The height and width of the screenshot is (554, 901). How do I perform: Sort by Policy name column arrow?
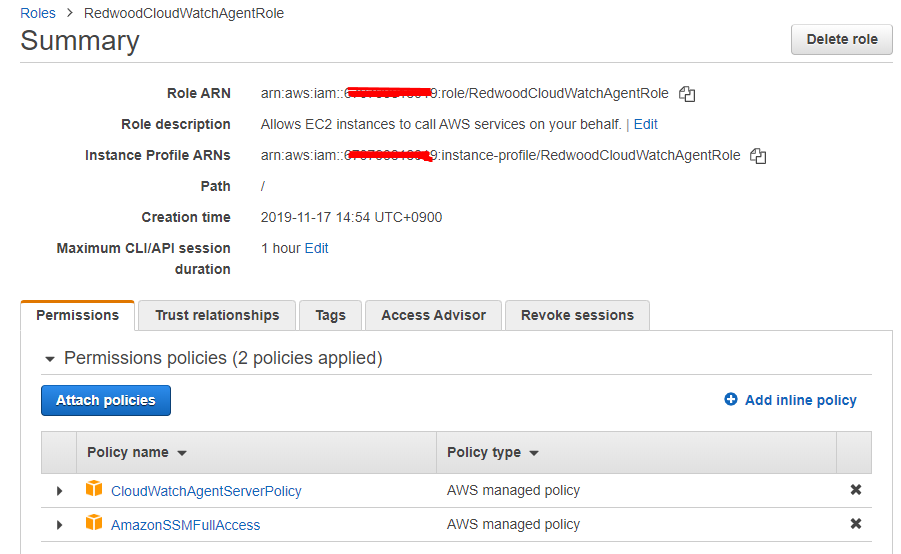(x=182, y=453)
